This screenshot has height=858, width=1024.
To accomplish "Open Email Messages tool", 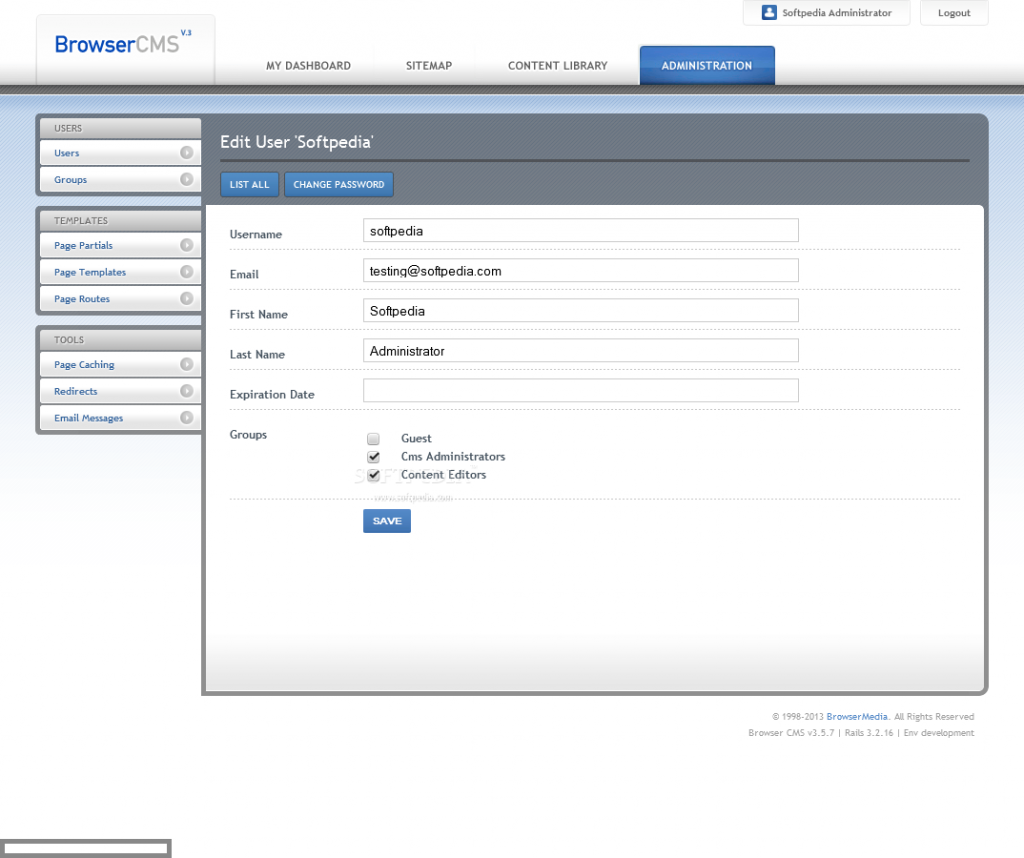I will (x=120, y=418).
